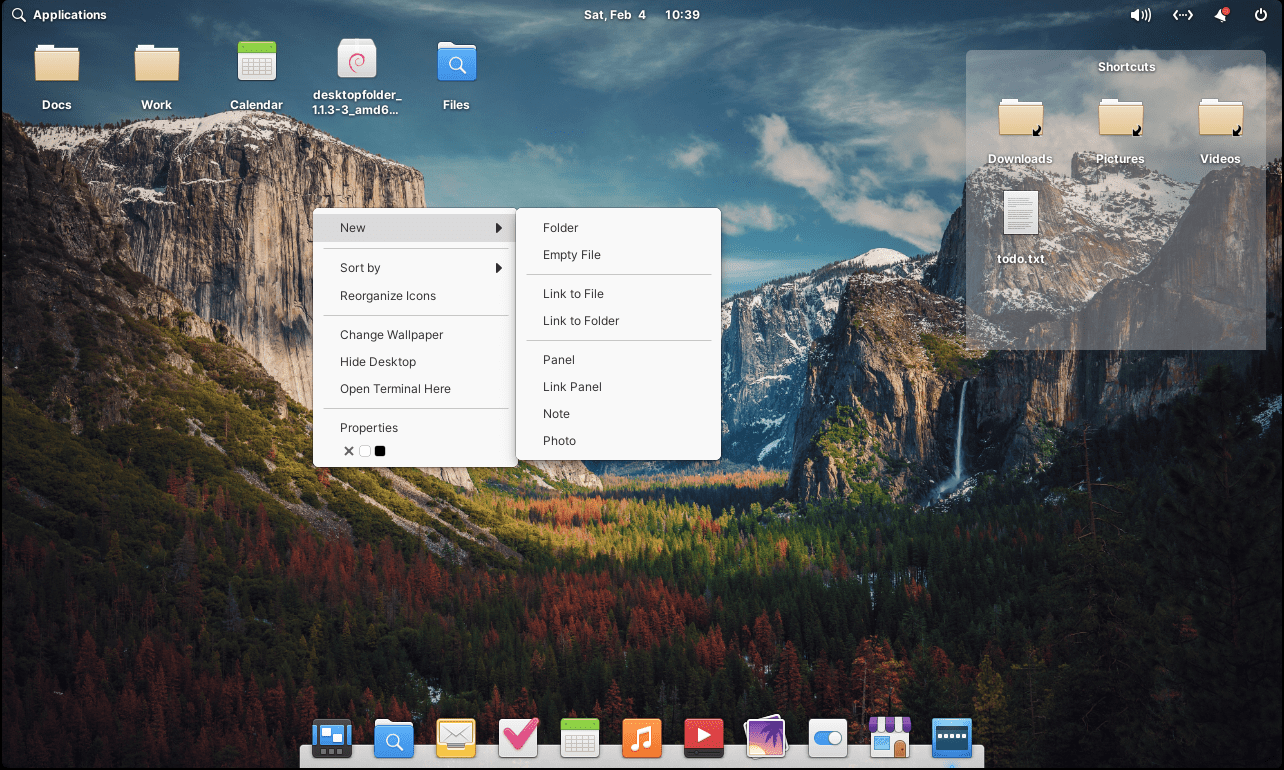Click the Desktop Folder app dock icon
The height and width of the screenshot is (770, 1284).
tap(952, 739)
